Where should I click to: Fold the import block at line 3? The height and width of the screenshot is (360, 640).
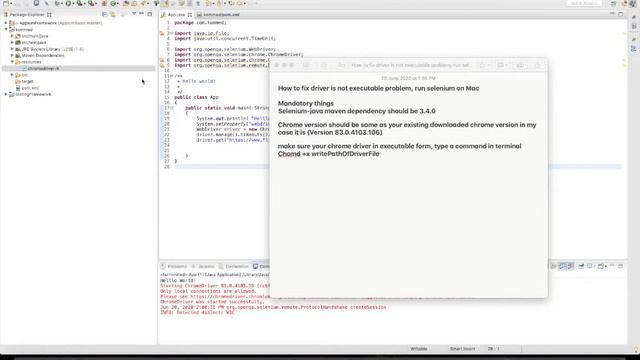172,33
